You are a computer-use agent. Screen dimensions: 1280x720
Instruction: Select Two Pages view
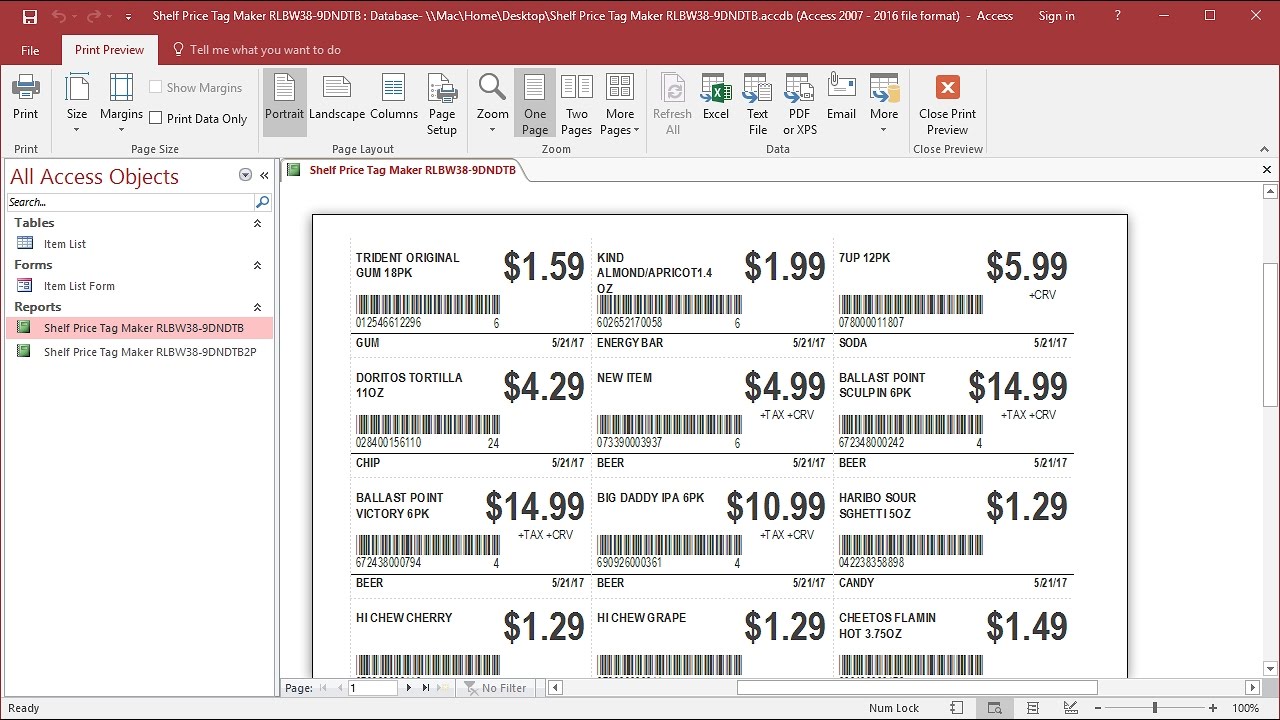(577, 104)
